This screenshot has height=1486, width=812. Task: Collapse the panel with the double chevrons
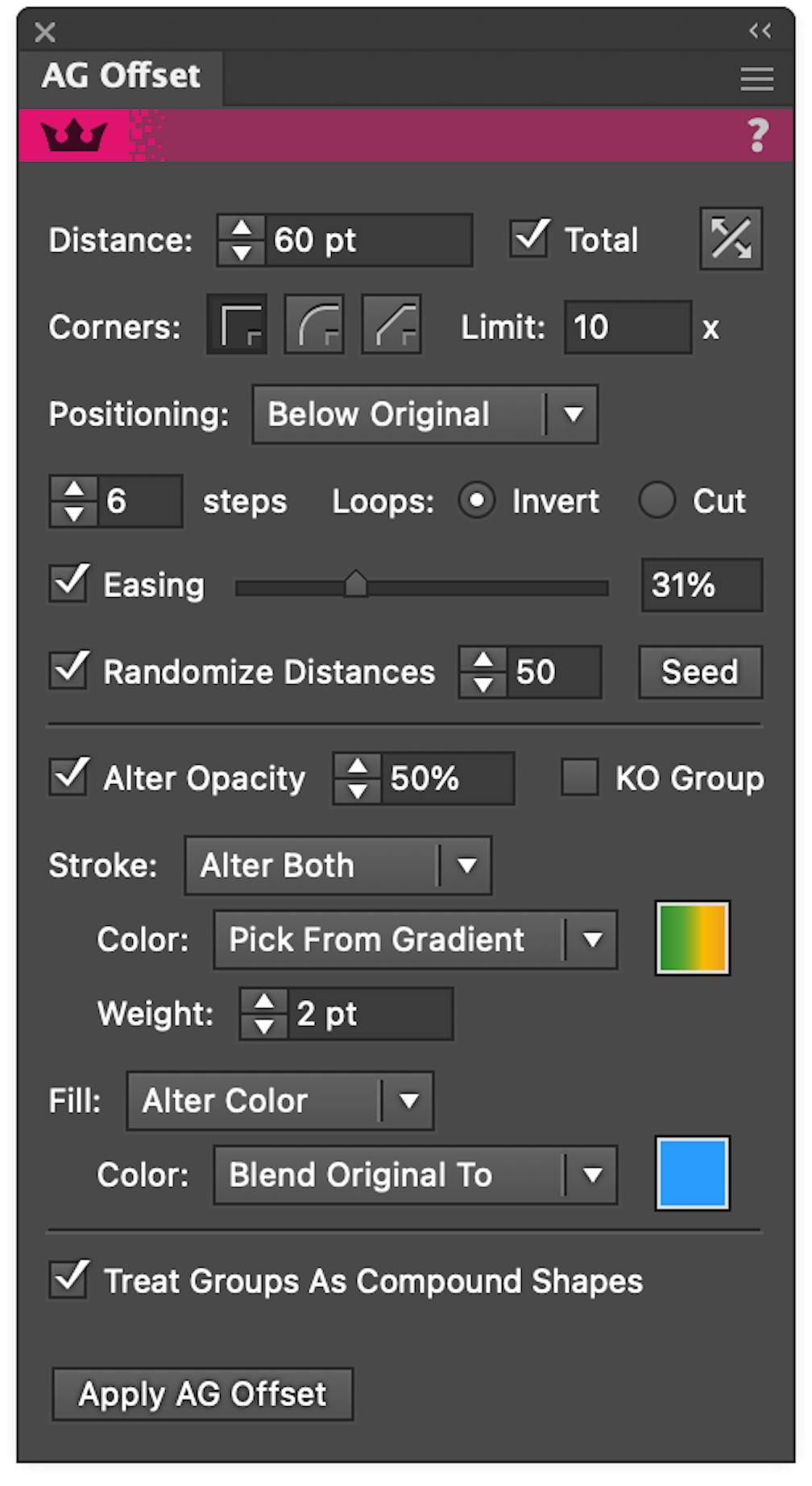758,31
